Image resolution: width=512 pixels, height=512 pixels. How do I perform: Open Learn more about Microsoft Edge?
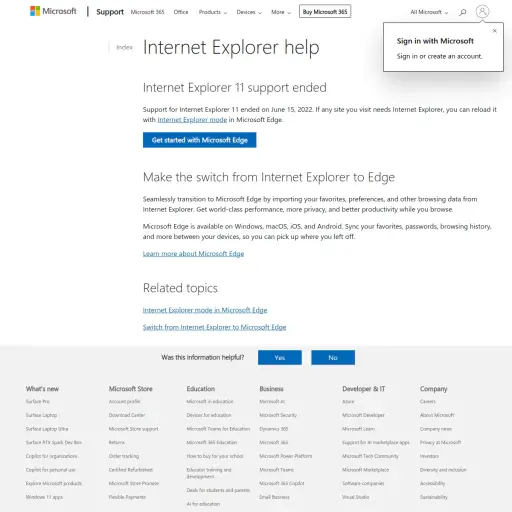(x=193, y=254)
